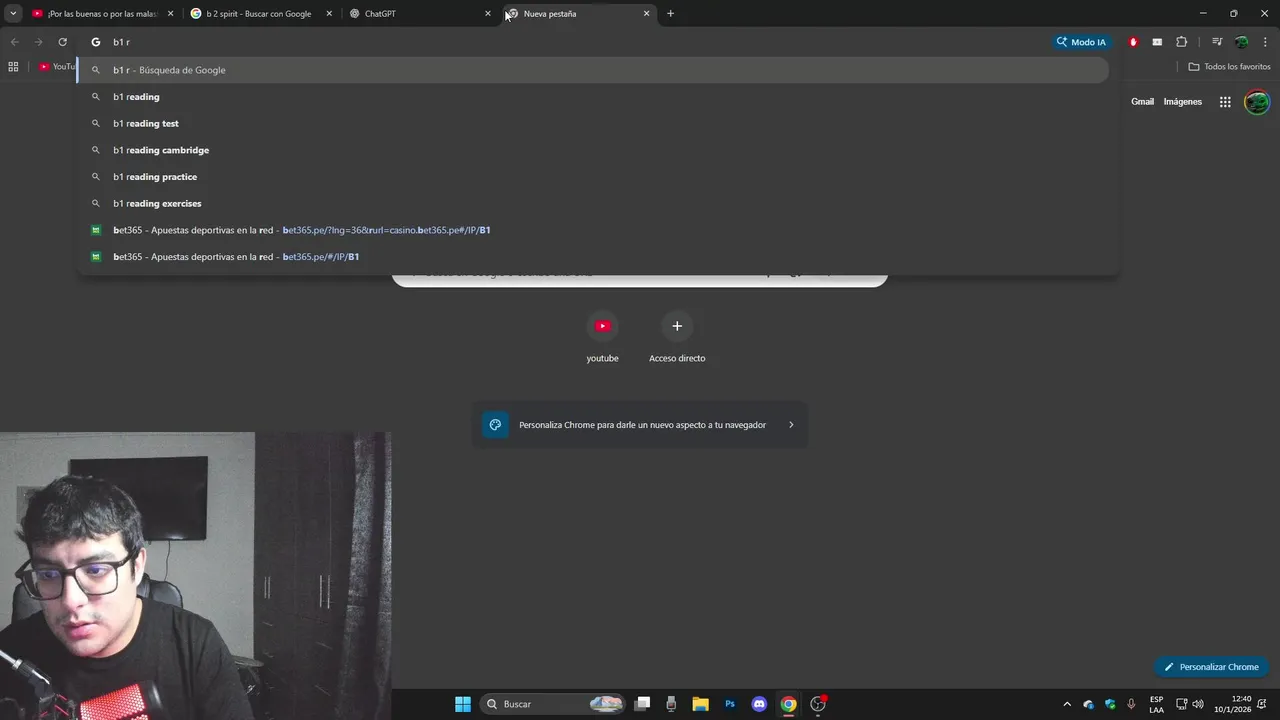
Task: Open Task View on the taskbar
Action: click(643, 704)
